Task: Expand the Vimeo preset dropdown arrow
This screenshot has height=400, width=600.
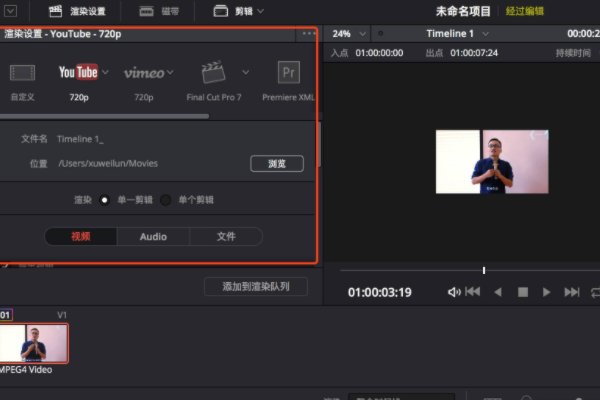Action: click(170, 72)
